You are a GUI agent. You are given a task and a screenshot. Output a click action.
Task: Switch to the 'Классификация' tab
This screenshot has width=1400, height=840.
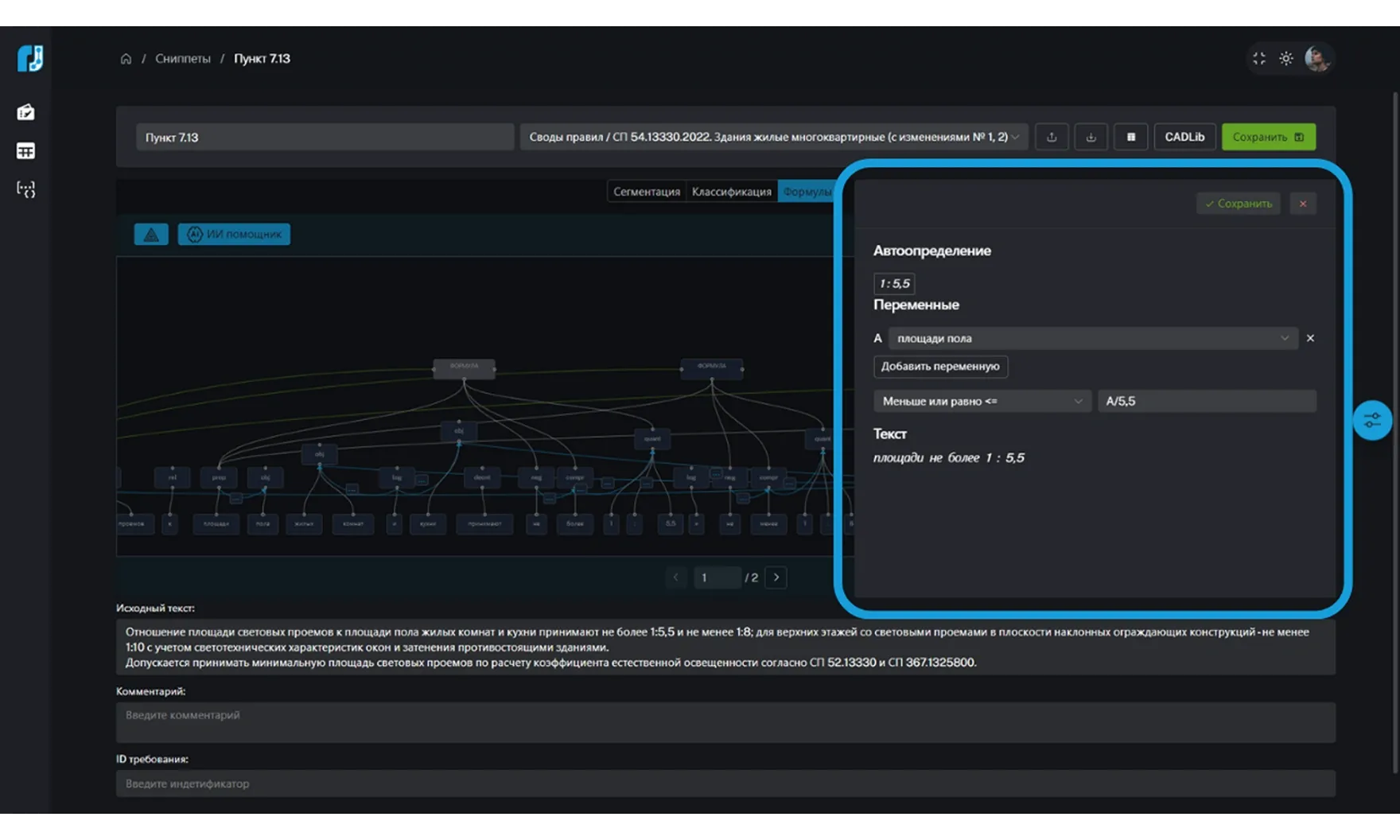click(731, 192)
